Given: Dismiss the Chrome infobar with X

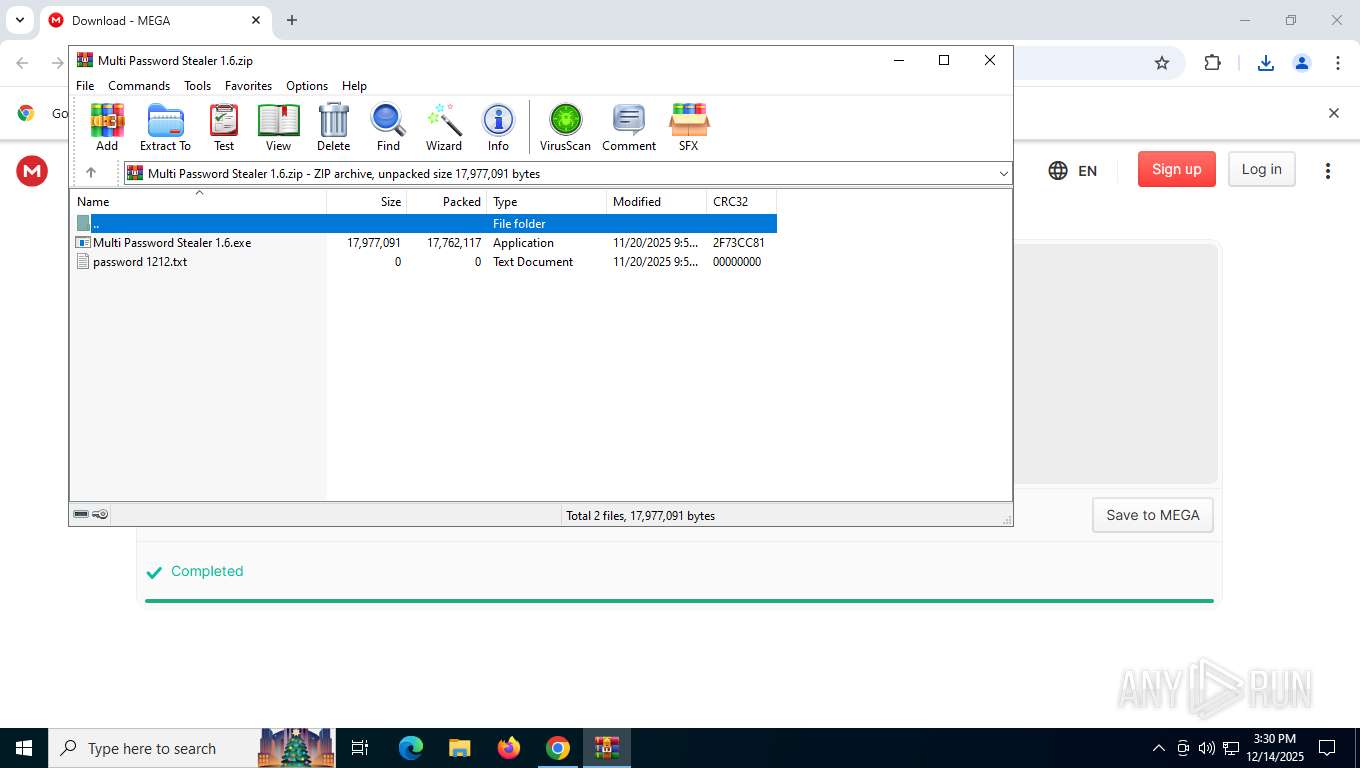Looking at the screenshot, I should pos(1333,113).
